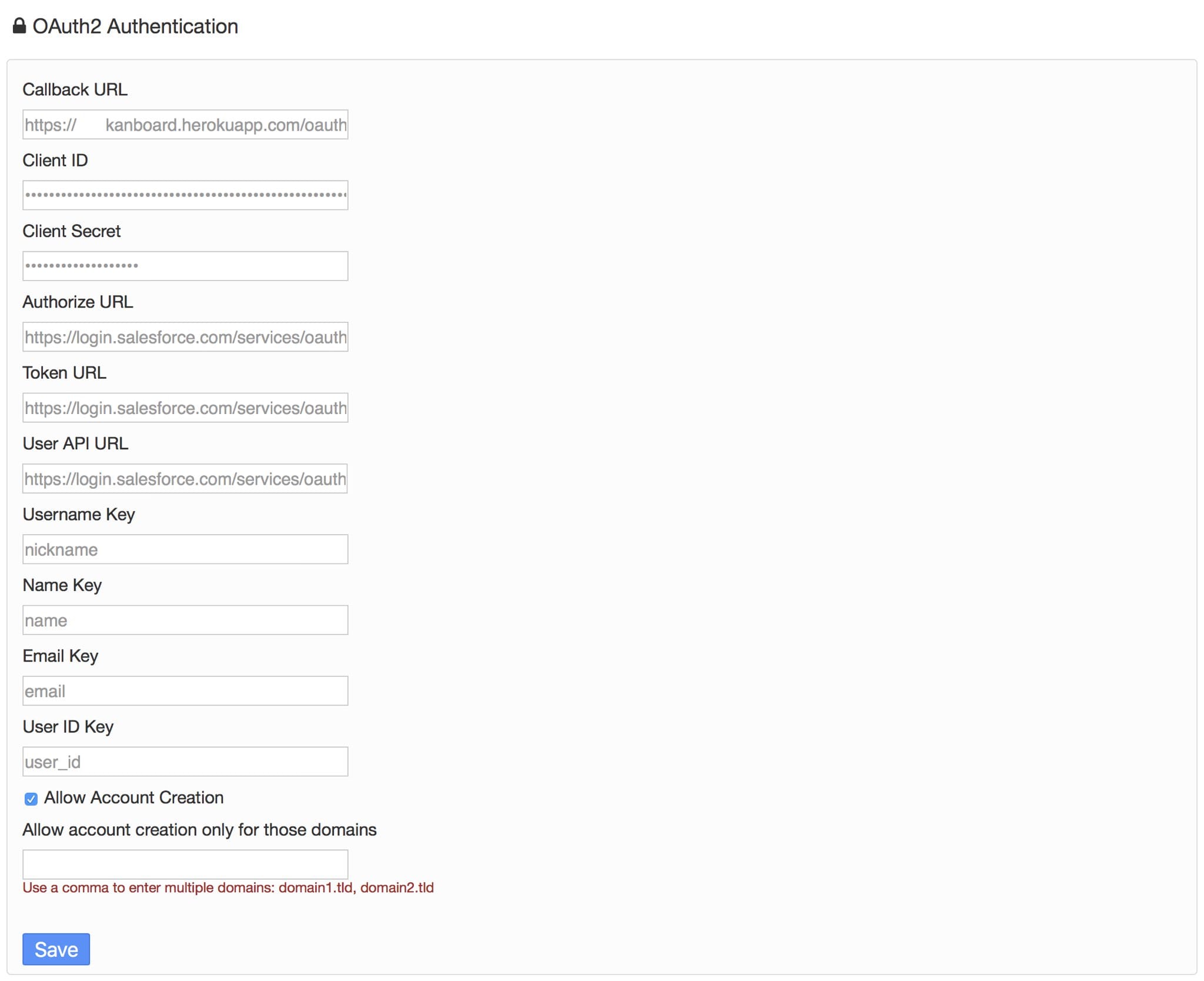
Task: Click the Email Key input field
Action: (185, 691)
